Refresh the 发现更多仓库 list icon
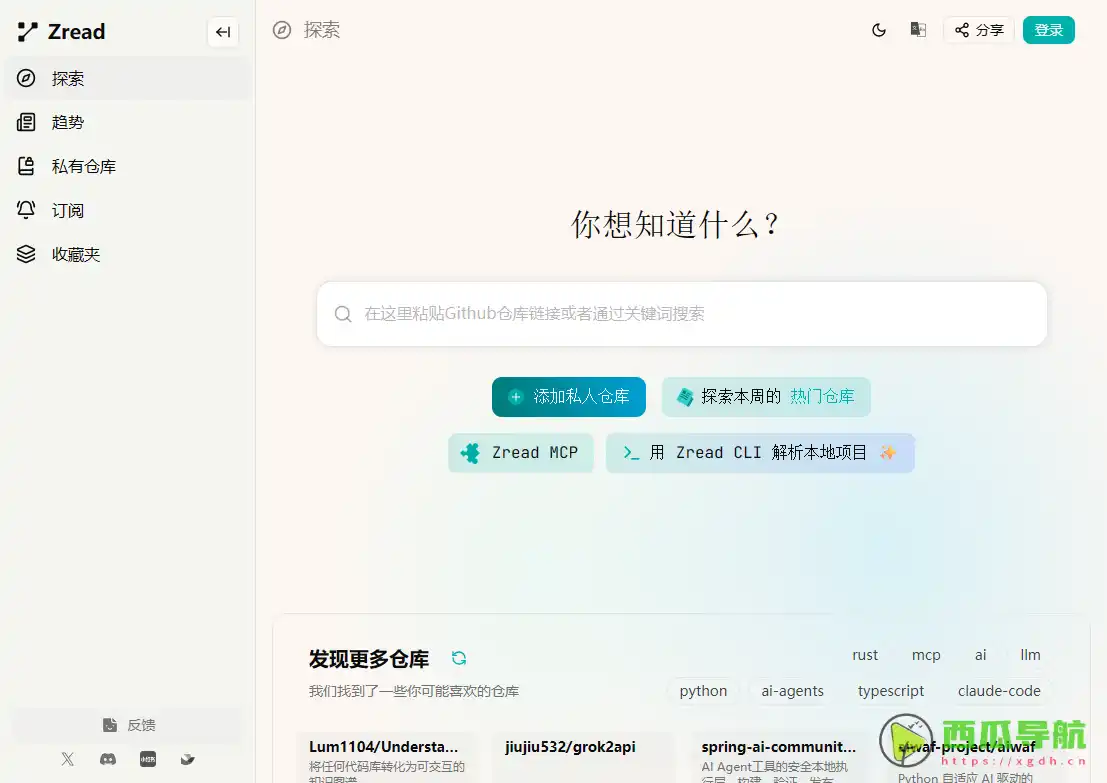Image resolution: width=1107 pixels, height=783 pixels. (x=459, y=658)
